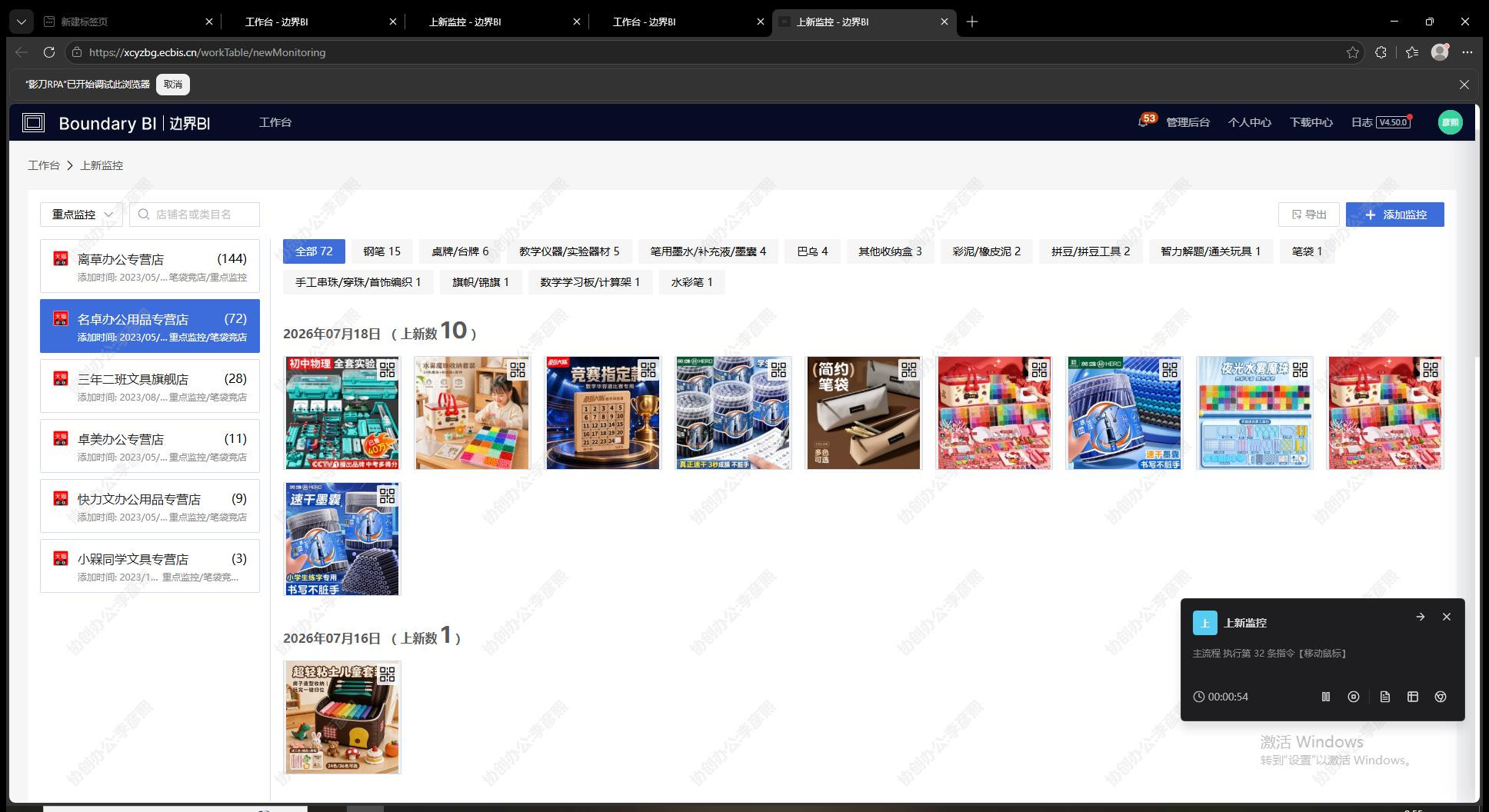
Task: Filter by 彩泥/橡皮泥 2 category
Action: point(987,251)
